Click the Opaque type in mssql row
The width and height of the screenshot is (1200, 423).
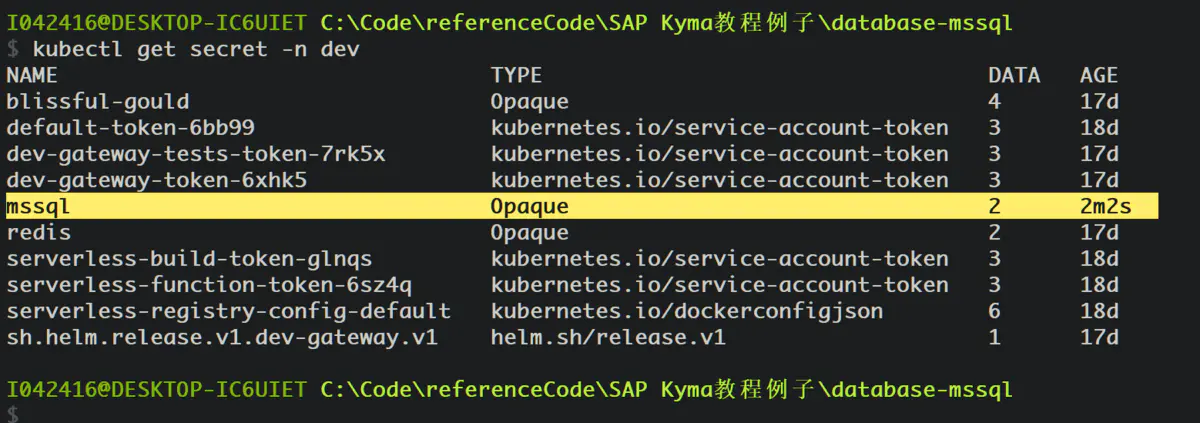[x=529, y=206]
